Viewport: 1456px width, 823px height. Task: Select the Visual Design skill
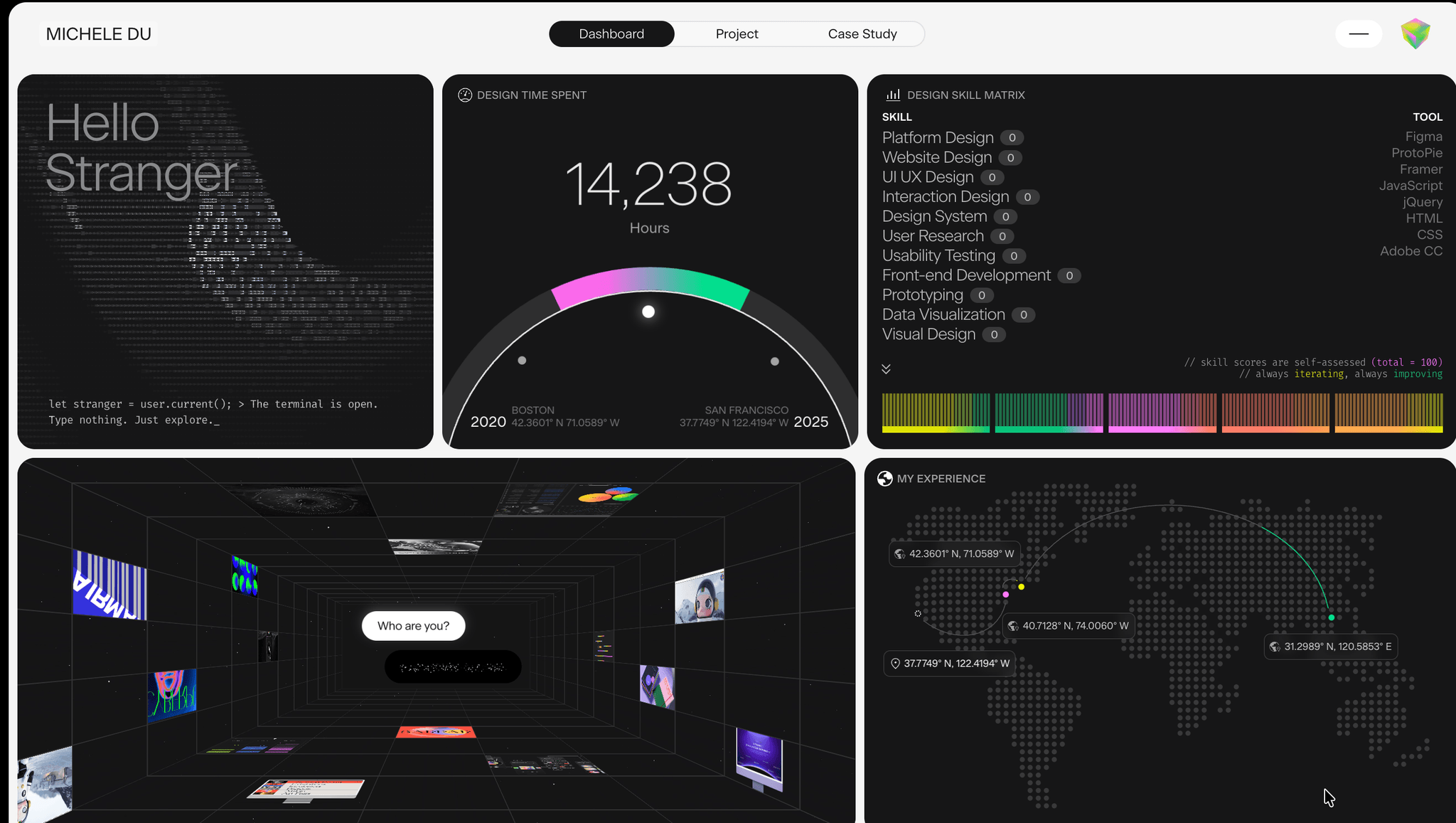pos(943,334)
